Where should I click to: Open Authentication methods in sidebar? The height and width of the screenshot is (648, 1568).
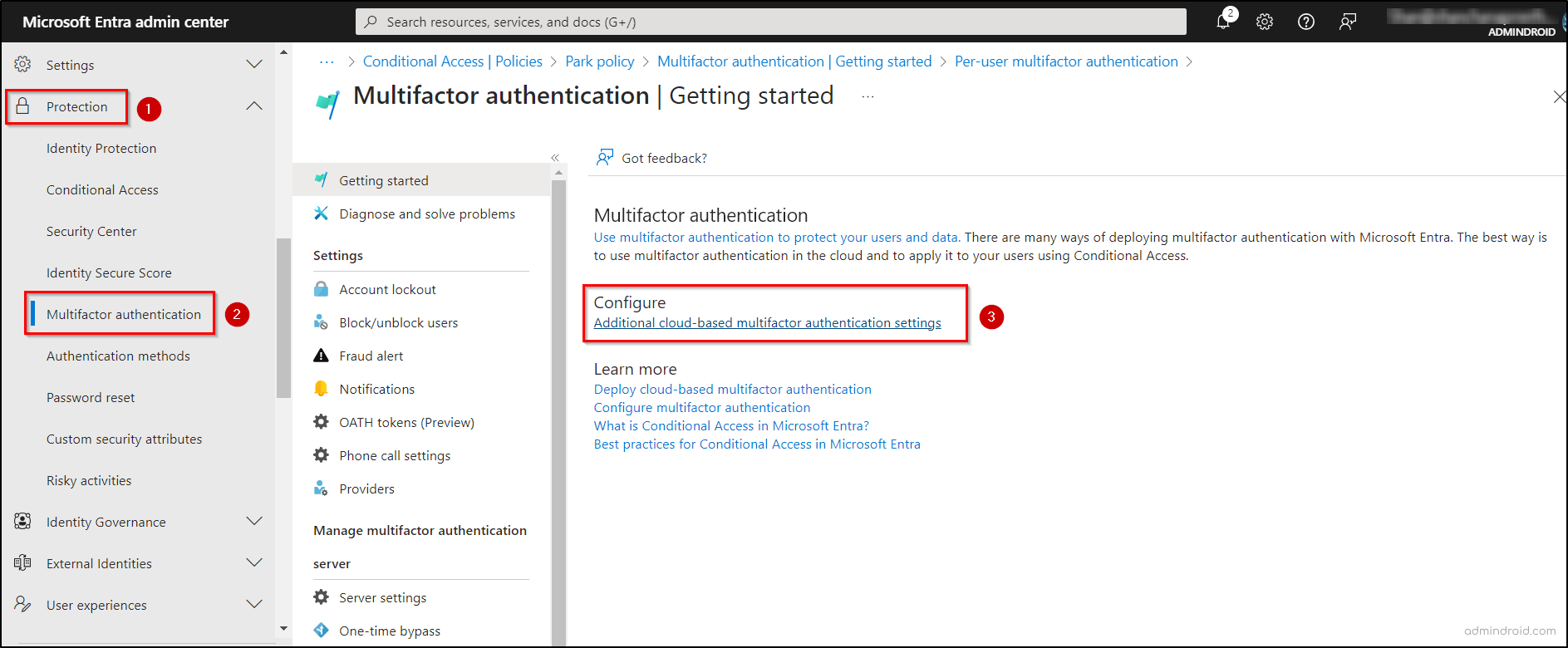pyautogui.click(x=118, y=356)
